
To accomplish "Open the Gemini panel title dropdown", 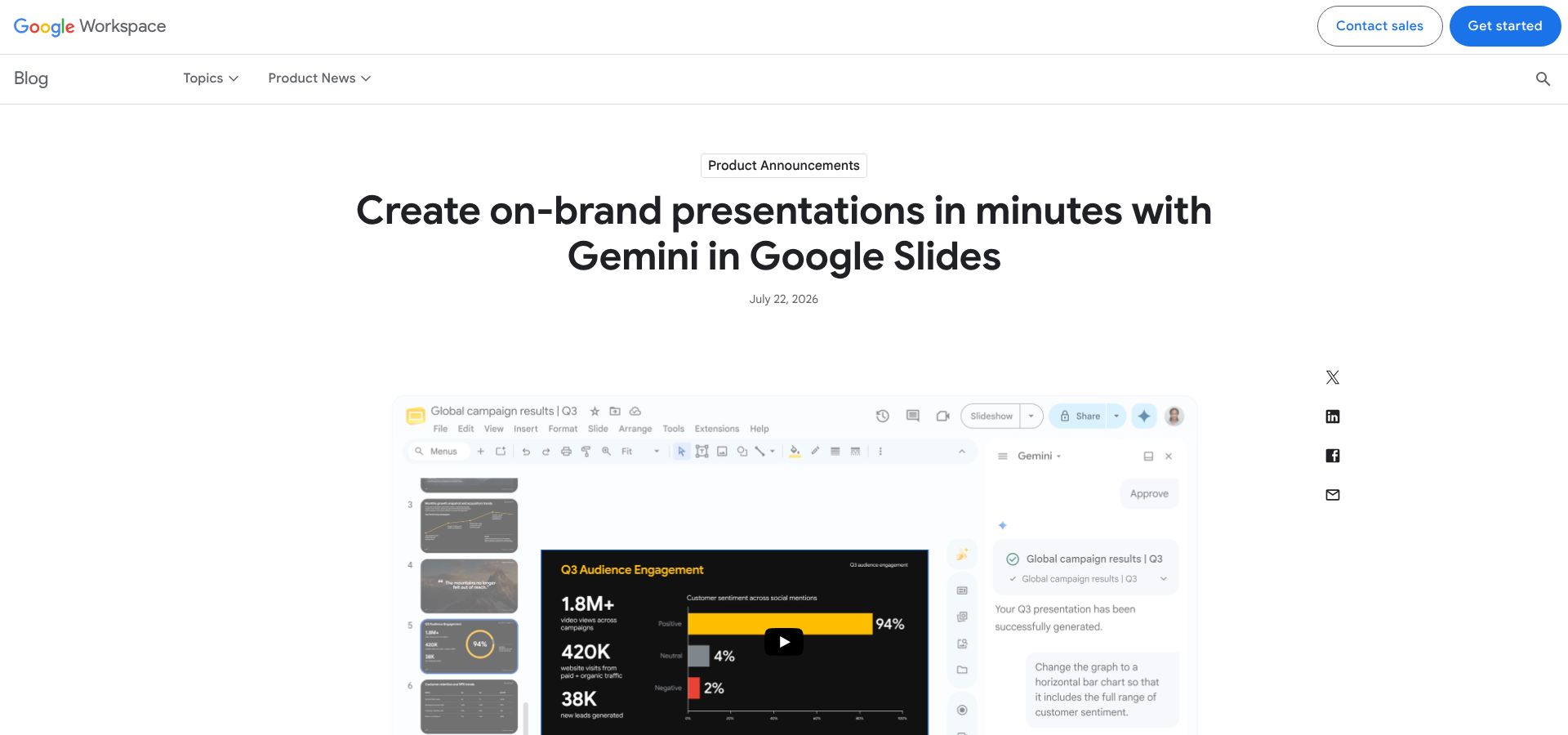I will coord(1059,457).
